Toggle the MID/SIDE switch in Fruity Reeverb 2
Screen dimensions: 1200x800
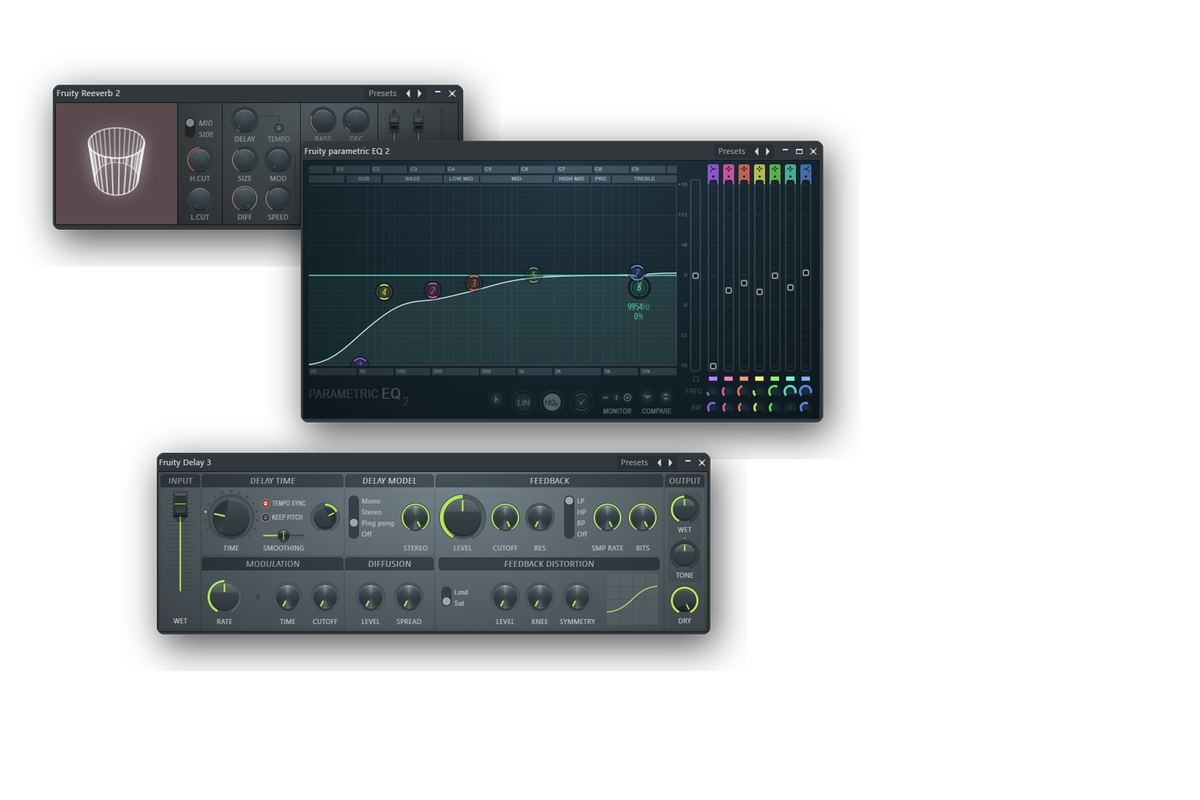(x=190, y=128)
